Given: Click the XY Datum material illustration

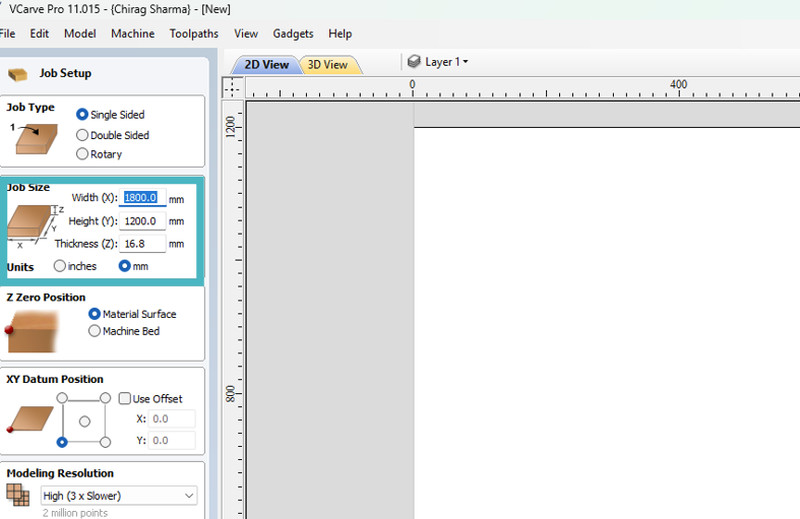Looking at the screenshot, I should (30, 419).
